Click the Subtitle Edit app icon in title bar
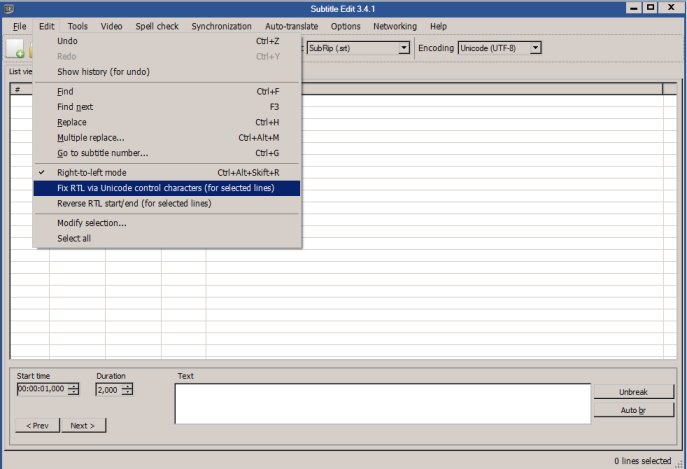Screen dimensions: 687x469 pos(8,8)
